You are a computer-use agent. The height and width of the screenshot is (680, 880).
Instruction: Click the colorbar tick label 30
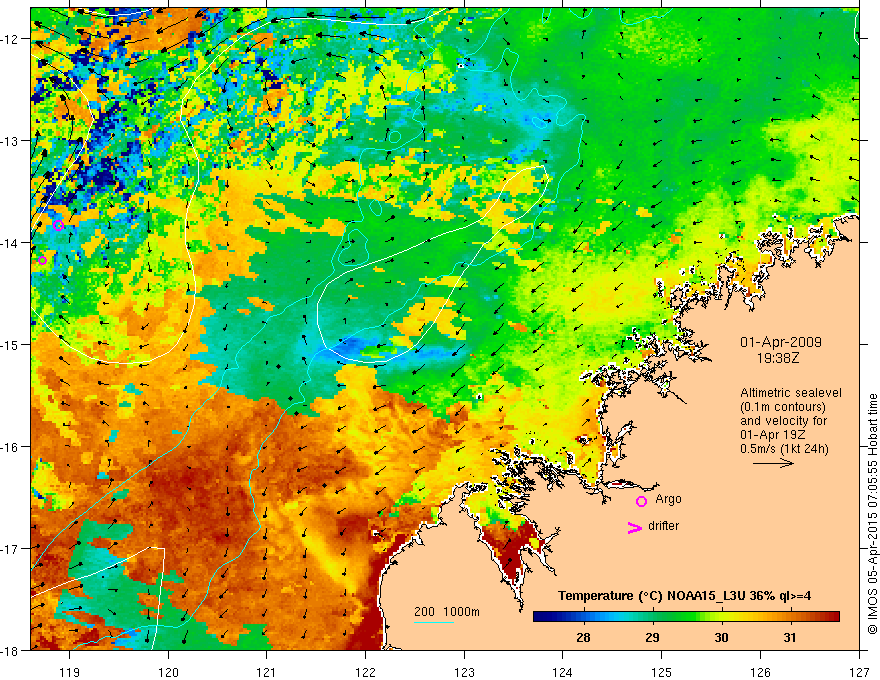click(721, 637)
